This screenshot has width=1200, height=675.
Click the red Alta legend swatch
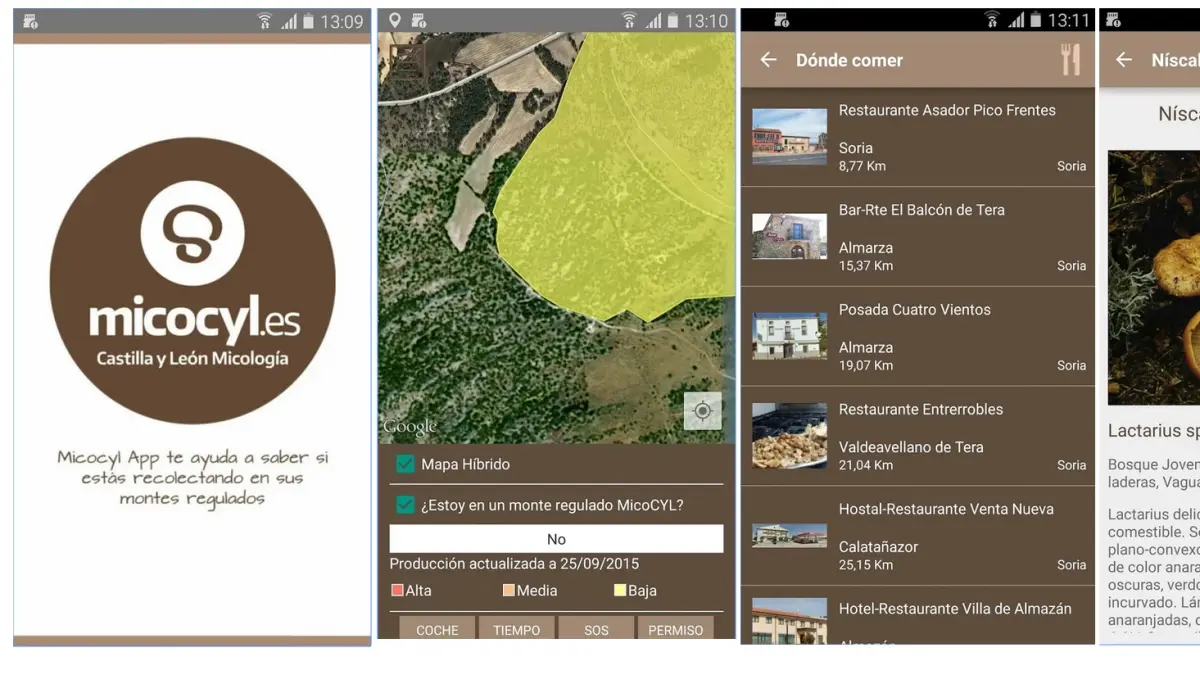click(x=397, y=591)
